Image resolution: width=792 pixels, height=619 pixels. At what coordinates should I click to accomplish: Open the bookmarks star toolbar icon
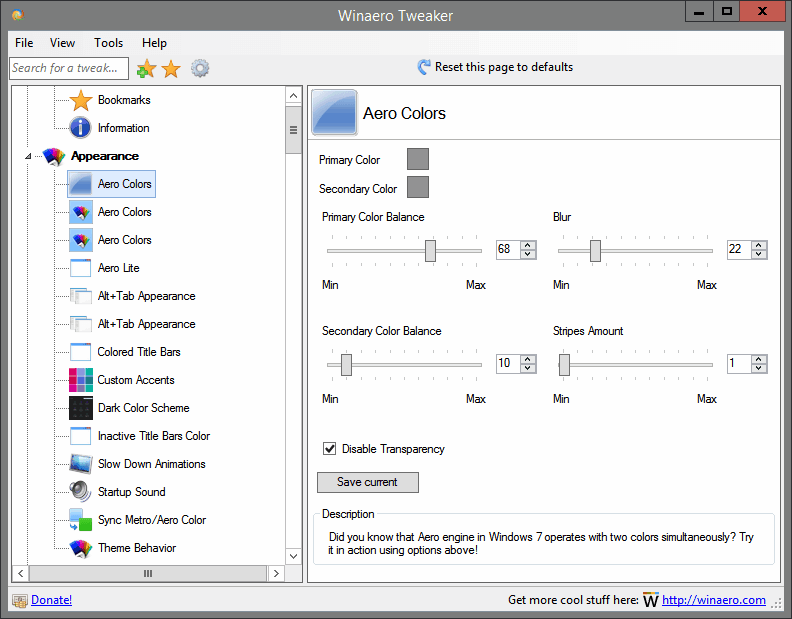coord(171,69)
